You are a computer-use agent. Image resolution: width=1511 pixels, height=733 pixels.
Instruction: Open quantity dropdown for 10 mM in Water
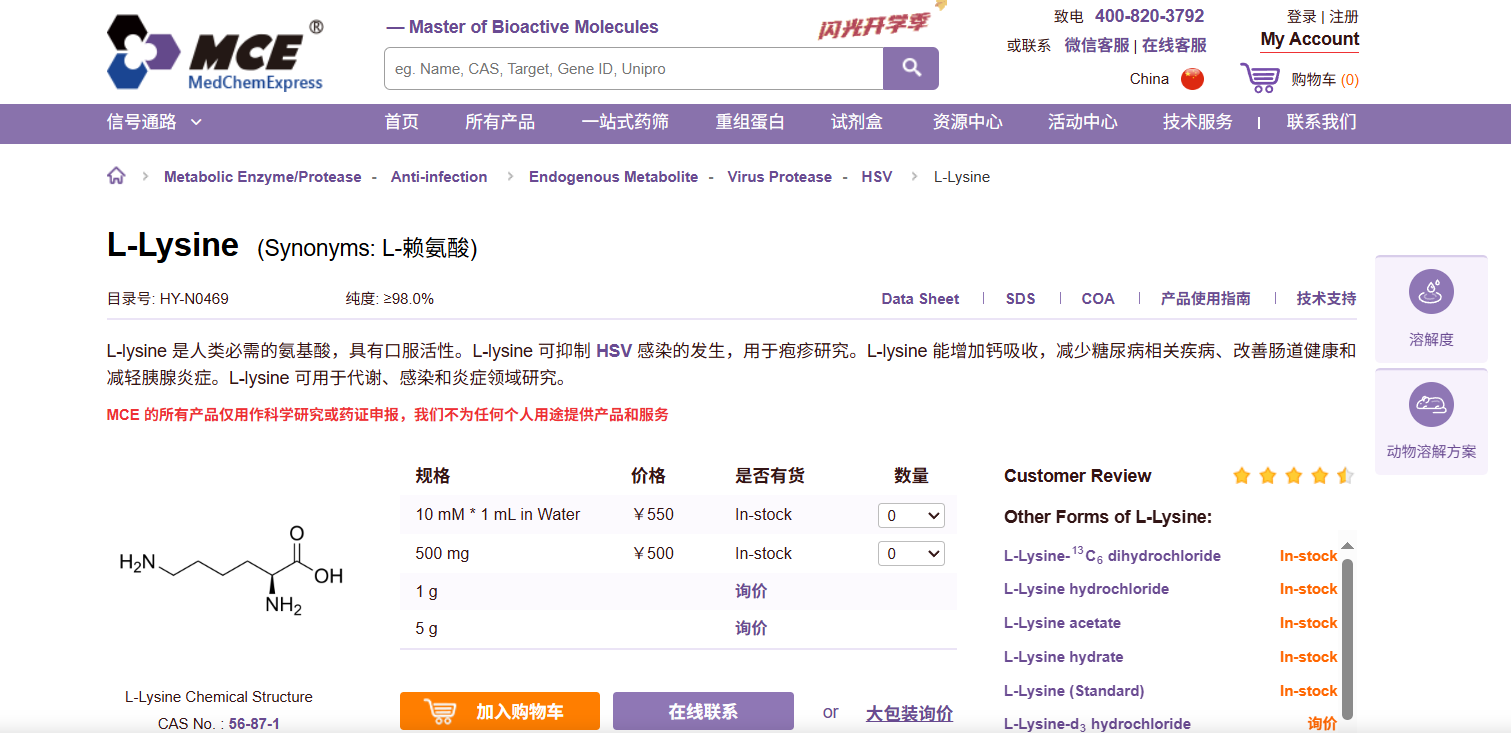(x=911, y=515)
